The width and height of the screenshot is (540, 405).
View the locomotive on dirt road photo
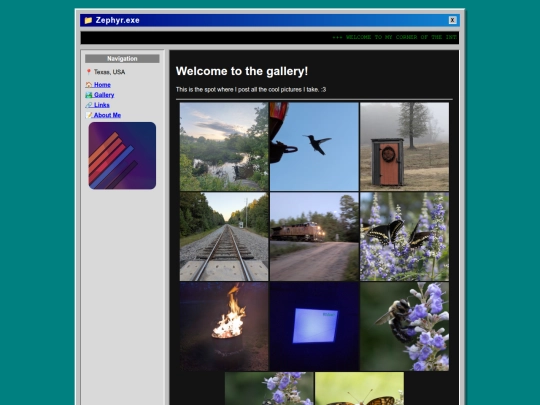point(314,237)
